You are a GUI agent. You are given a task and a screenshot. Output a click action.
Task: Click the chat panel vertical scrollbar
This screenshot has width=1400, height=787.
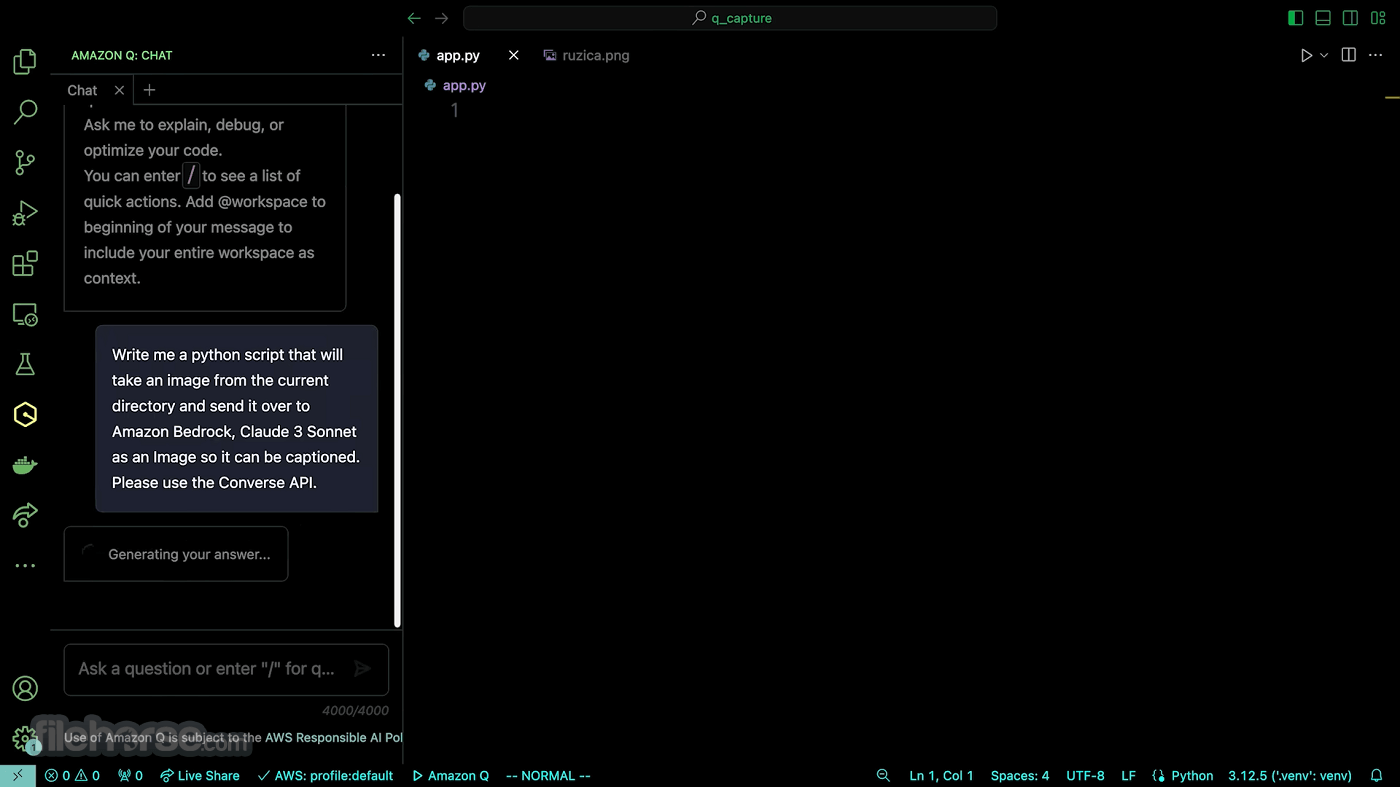coord(397,410)
